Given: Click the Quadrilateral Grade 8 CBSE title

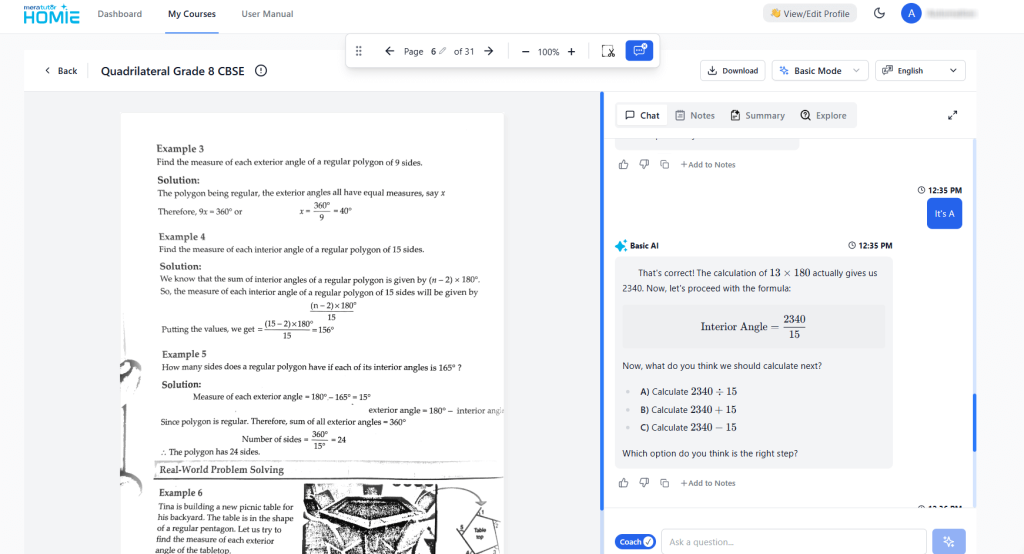Looking at the screenshot, I should (172, 71).
